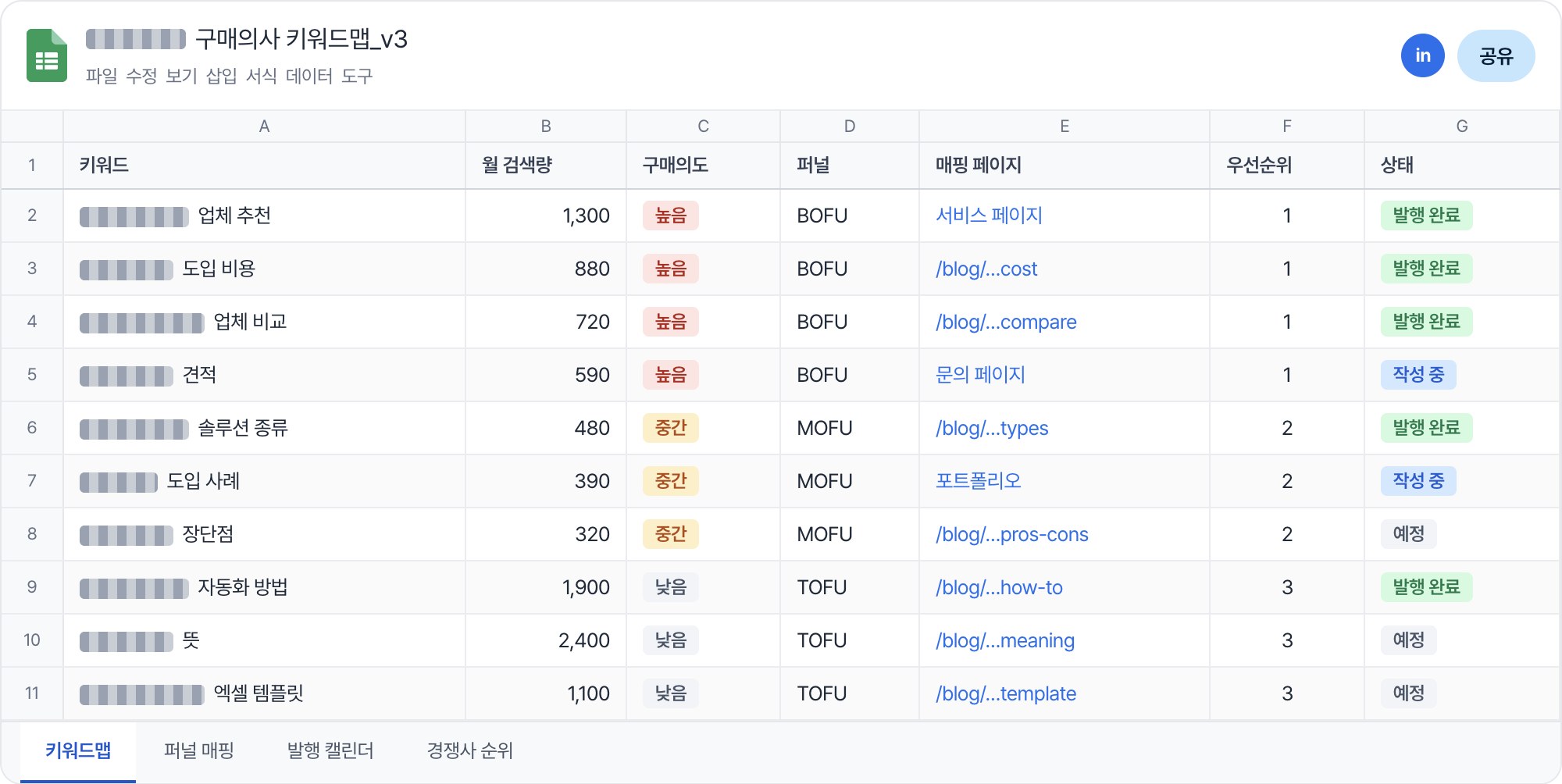Select row 5 header number

[x=32, y=375]
